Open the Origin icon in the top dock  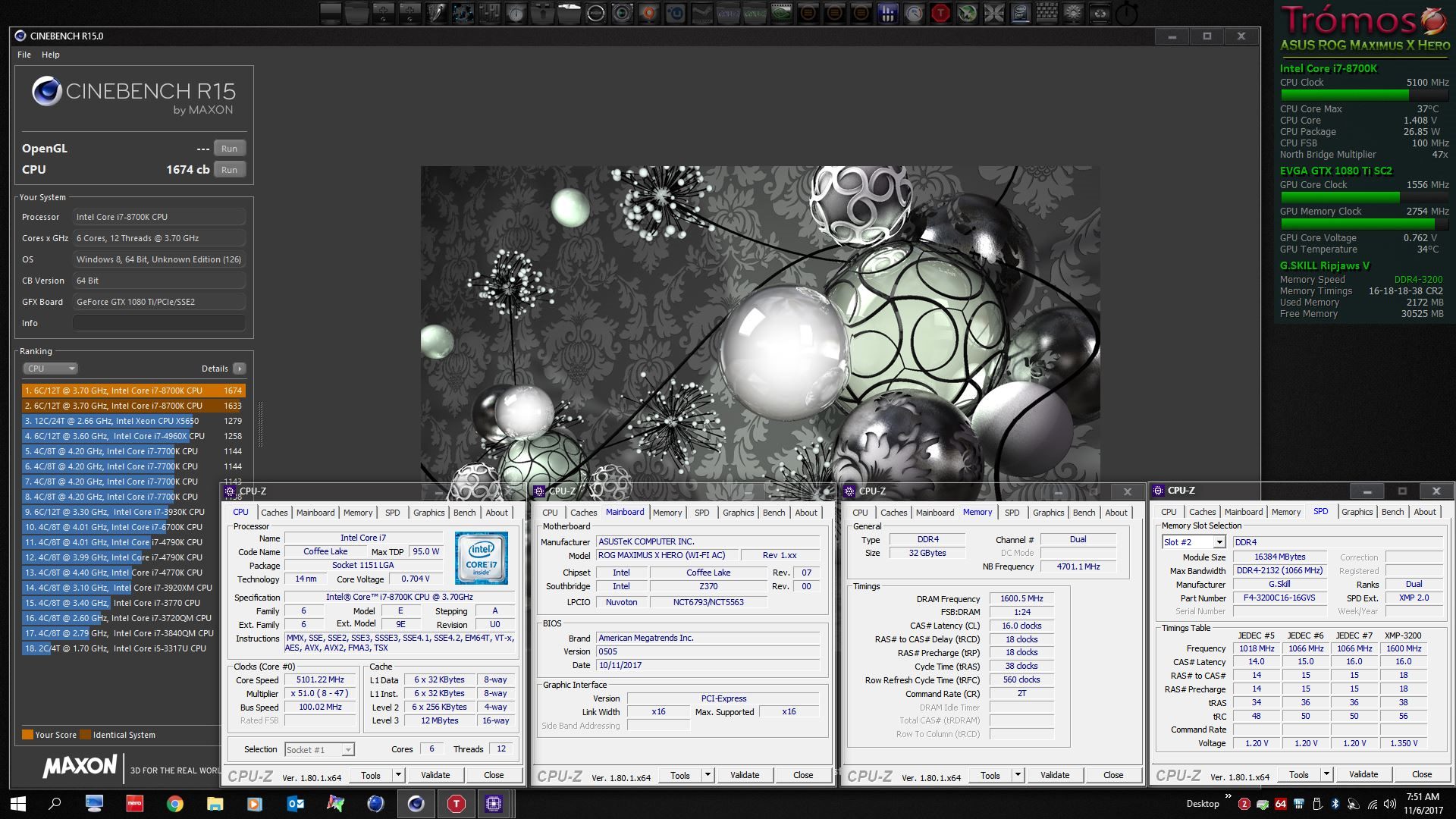point(648,13)
